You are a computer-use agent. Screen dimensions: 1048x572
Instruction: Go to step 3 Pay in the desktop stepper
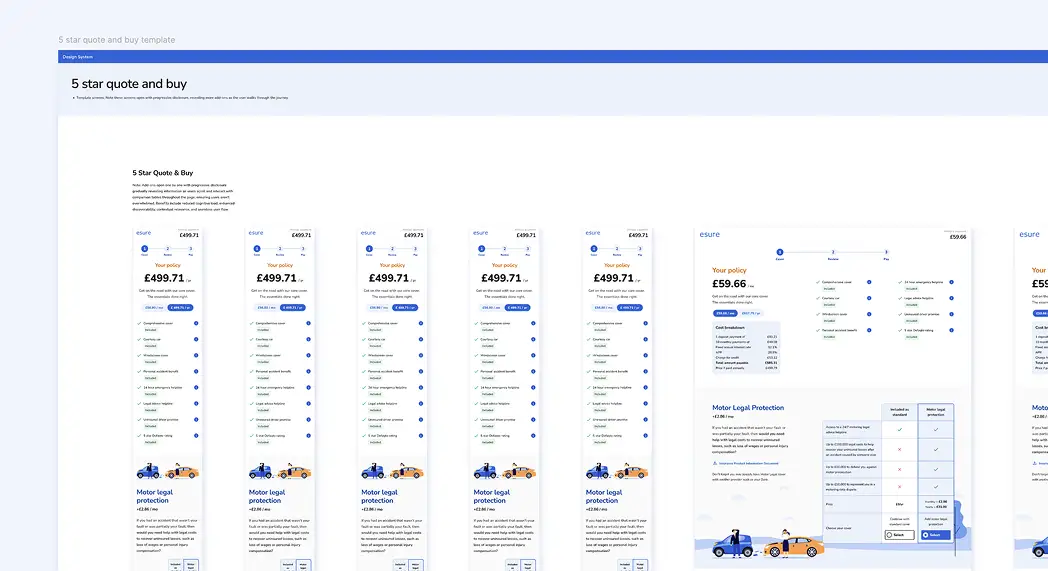tap(886, 253)
